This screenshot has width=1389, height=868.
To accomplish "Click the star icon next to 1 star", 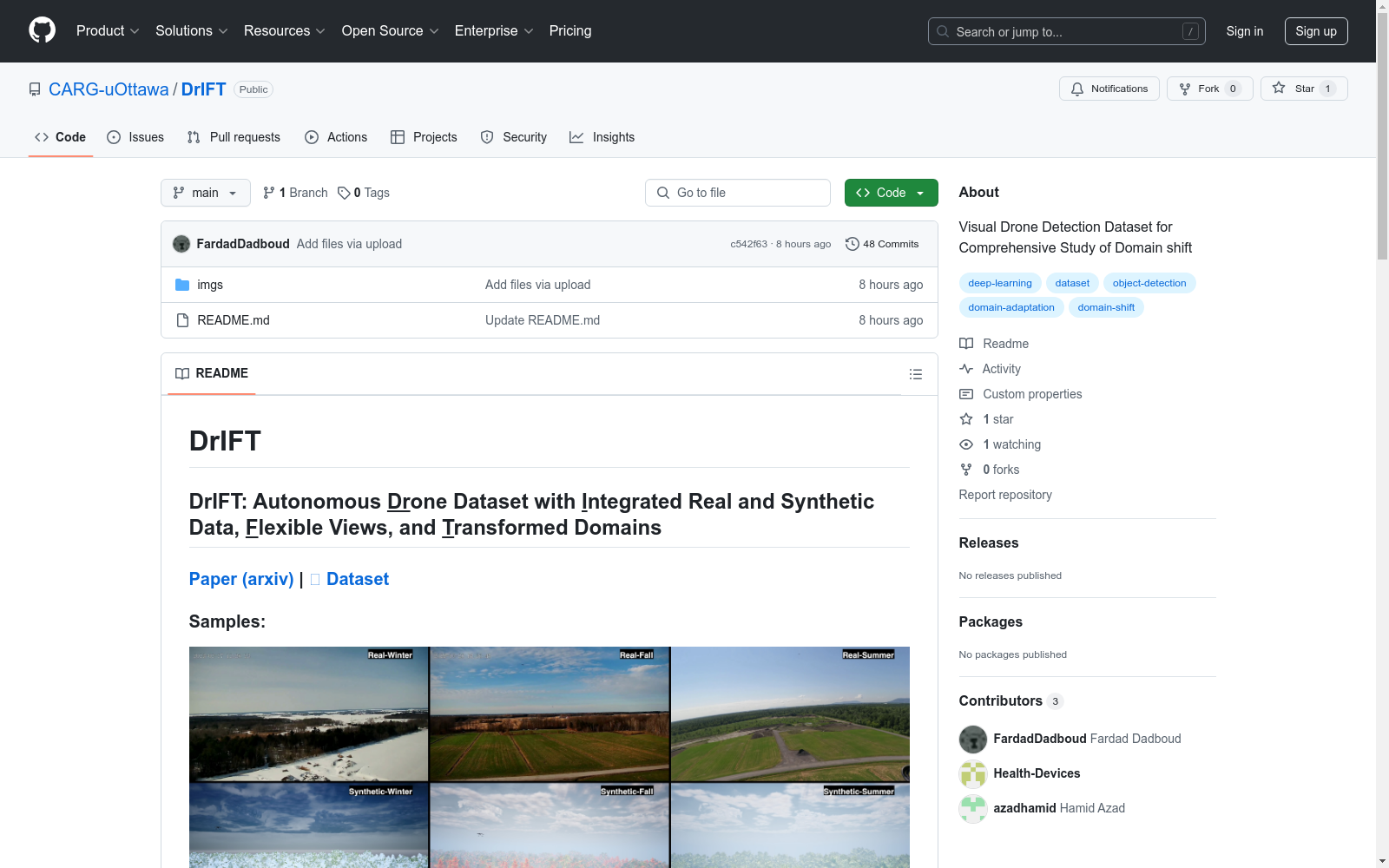I will (966, 419).
